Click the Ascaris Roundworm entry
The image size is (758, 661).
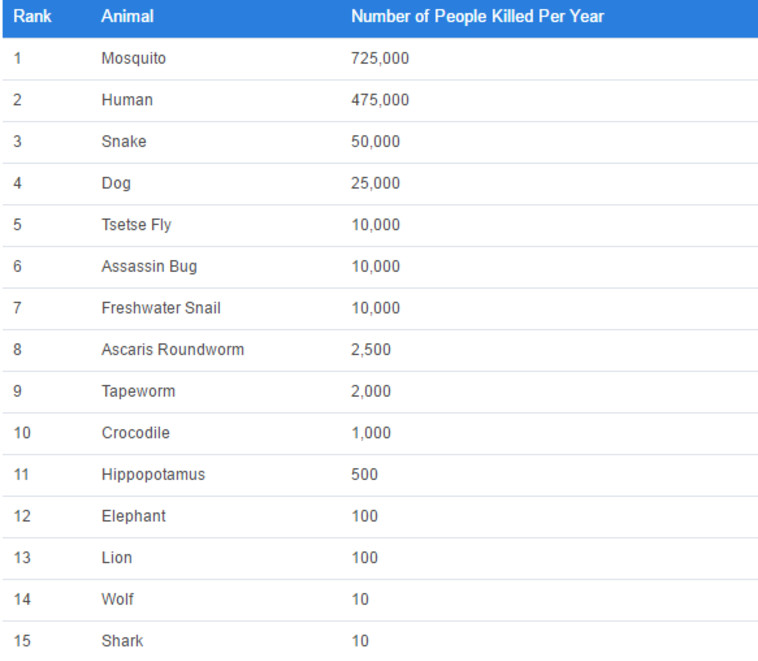pos(172,350)
